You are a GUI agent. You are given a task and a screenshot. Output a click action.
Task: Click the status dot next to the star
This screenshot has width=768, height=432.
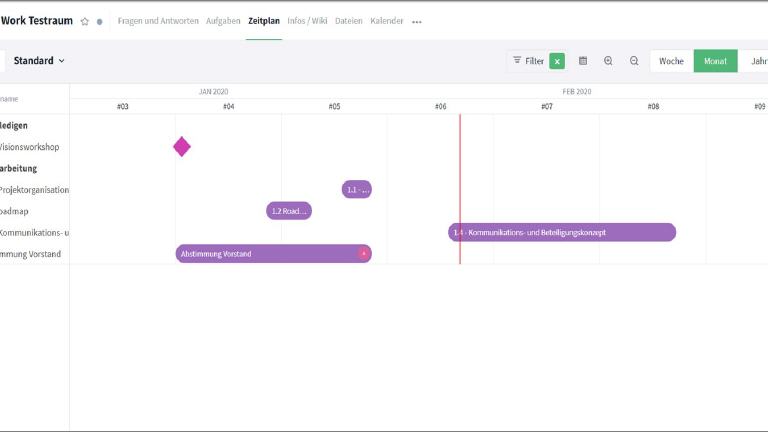pyautogui.click(x=99, y=21)
